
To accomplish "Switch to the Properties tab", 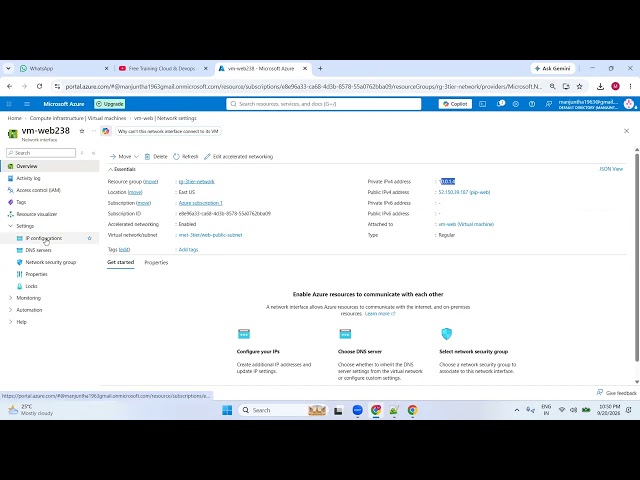I will coord(156,262).
